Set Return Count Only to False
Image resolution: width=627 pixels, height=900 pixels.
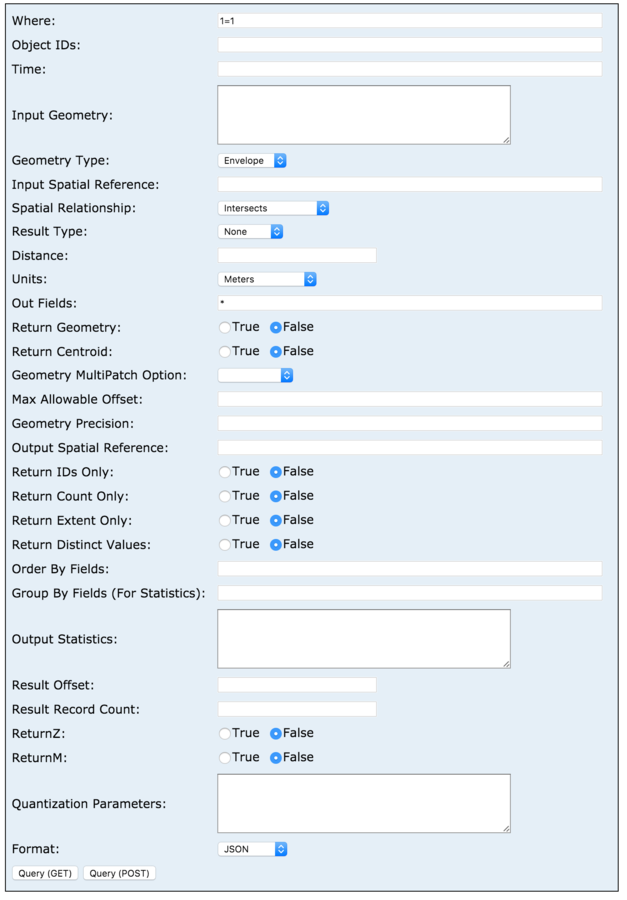(276, 496)
